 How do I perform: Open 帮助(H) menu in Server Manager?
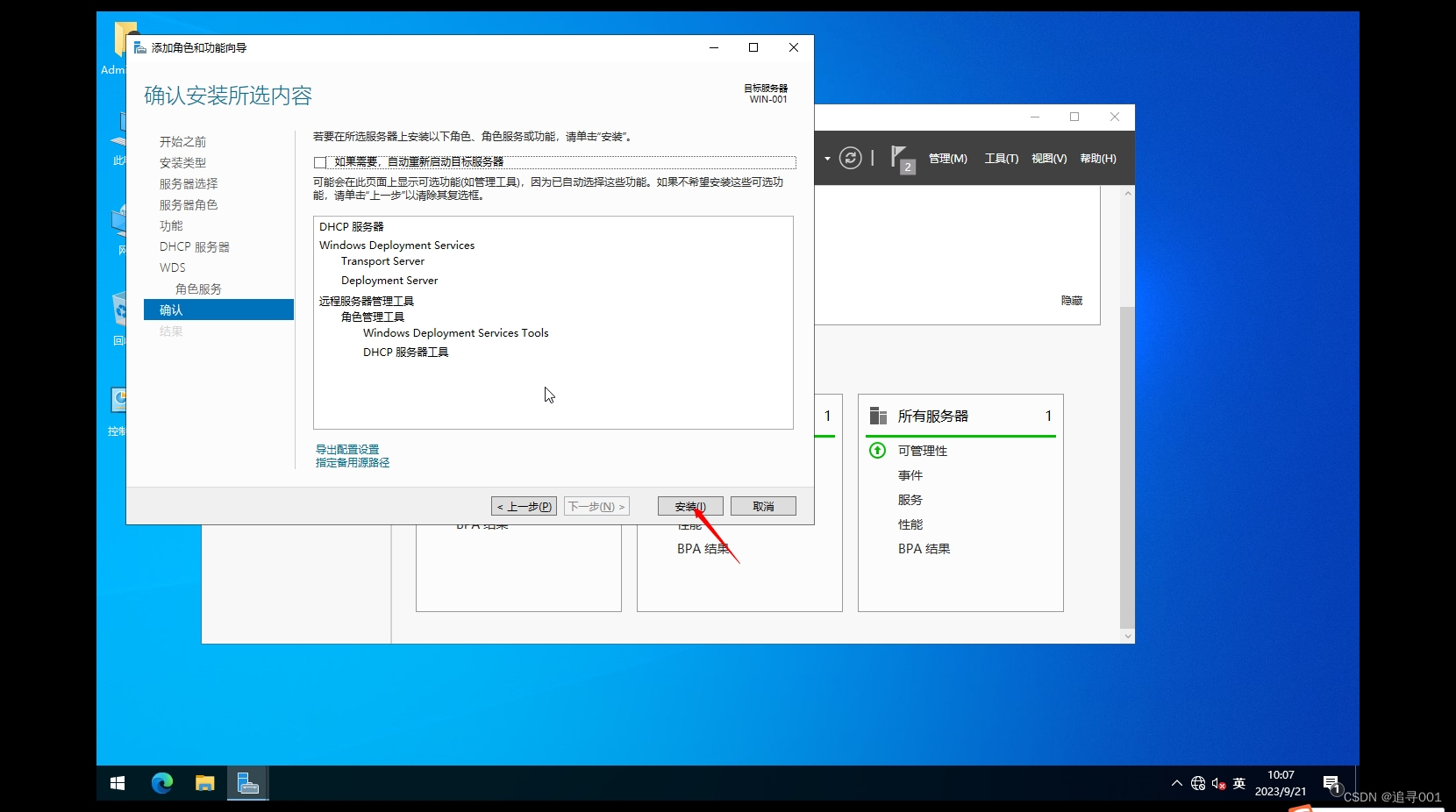pos(1098,159)
